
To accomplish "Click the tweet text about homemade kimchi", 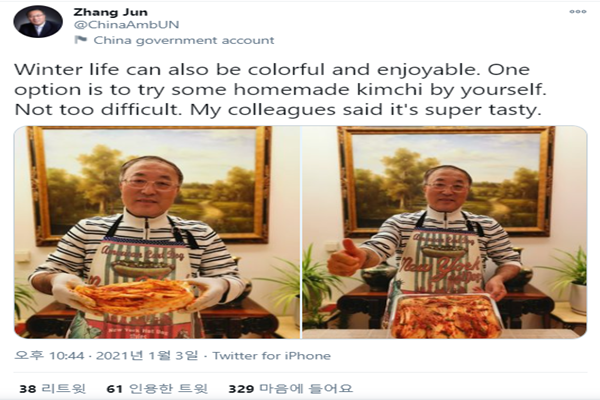I will (x=280, y=90).
